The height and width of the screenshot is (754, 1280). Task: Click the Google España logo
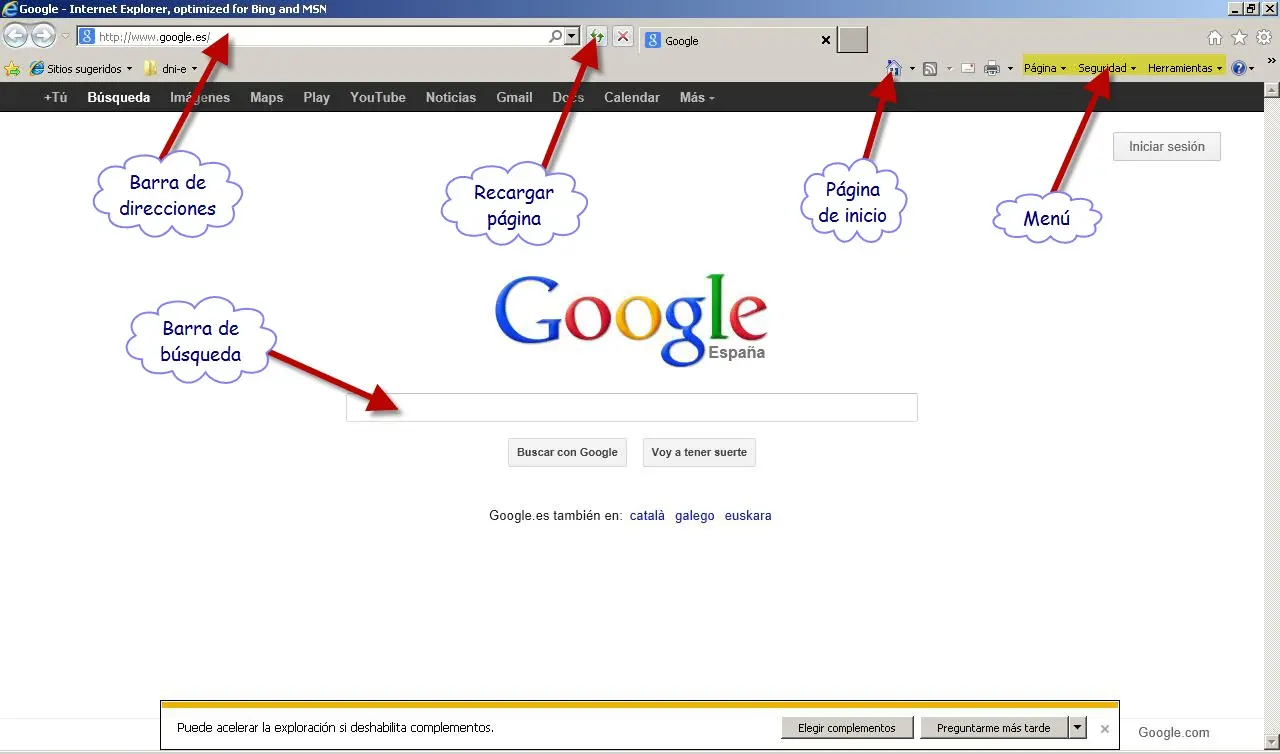(631, 320)
